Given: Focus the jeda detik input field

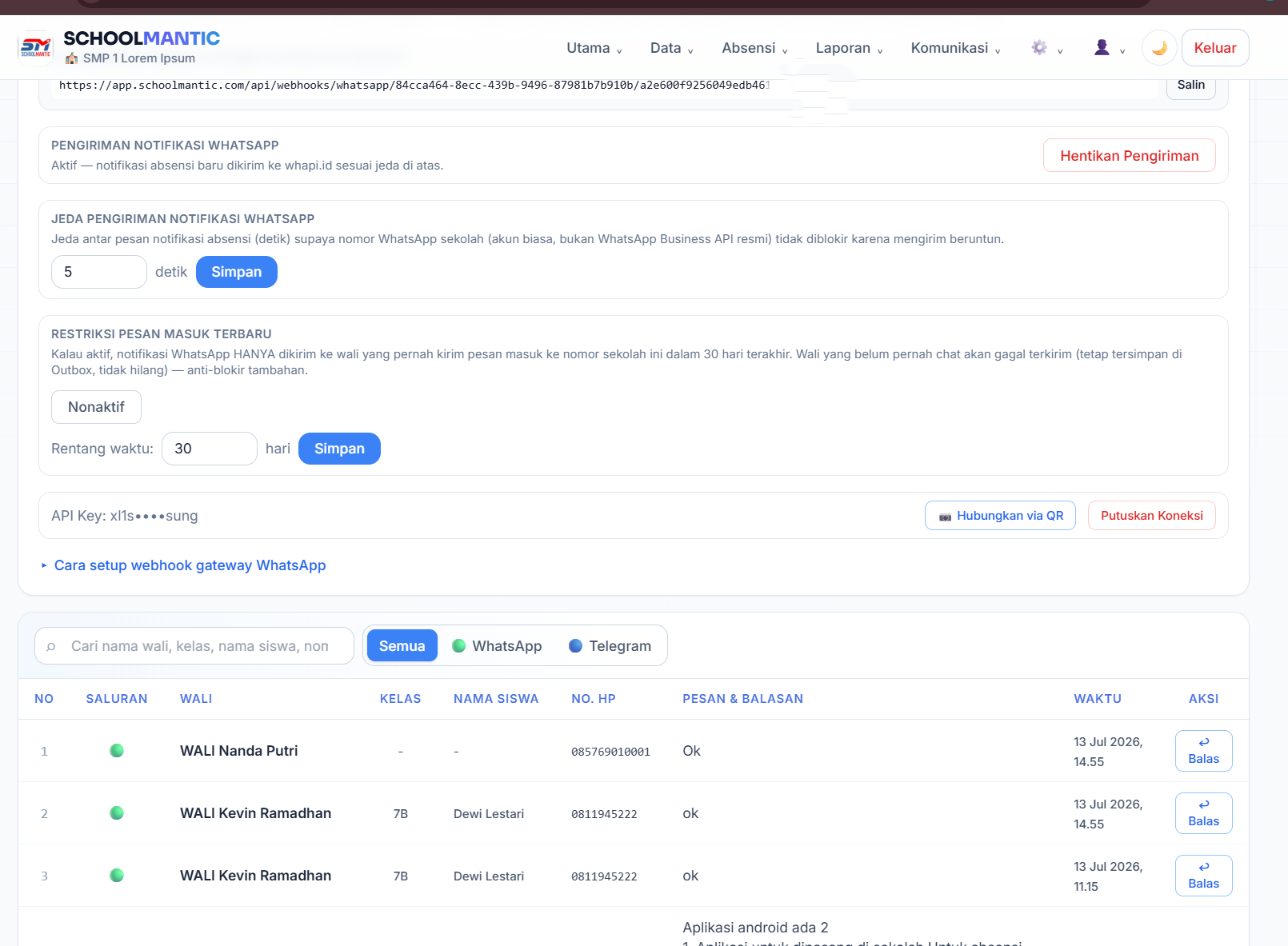Looking at the screenshot, I should pos(99,272).
